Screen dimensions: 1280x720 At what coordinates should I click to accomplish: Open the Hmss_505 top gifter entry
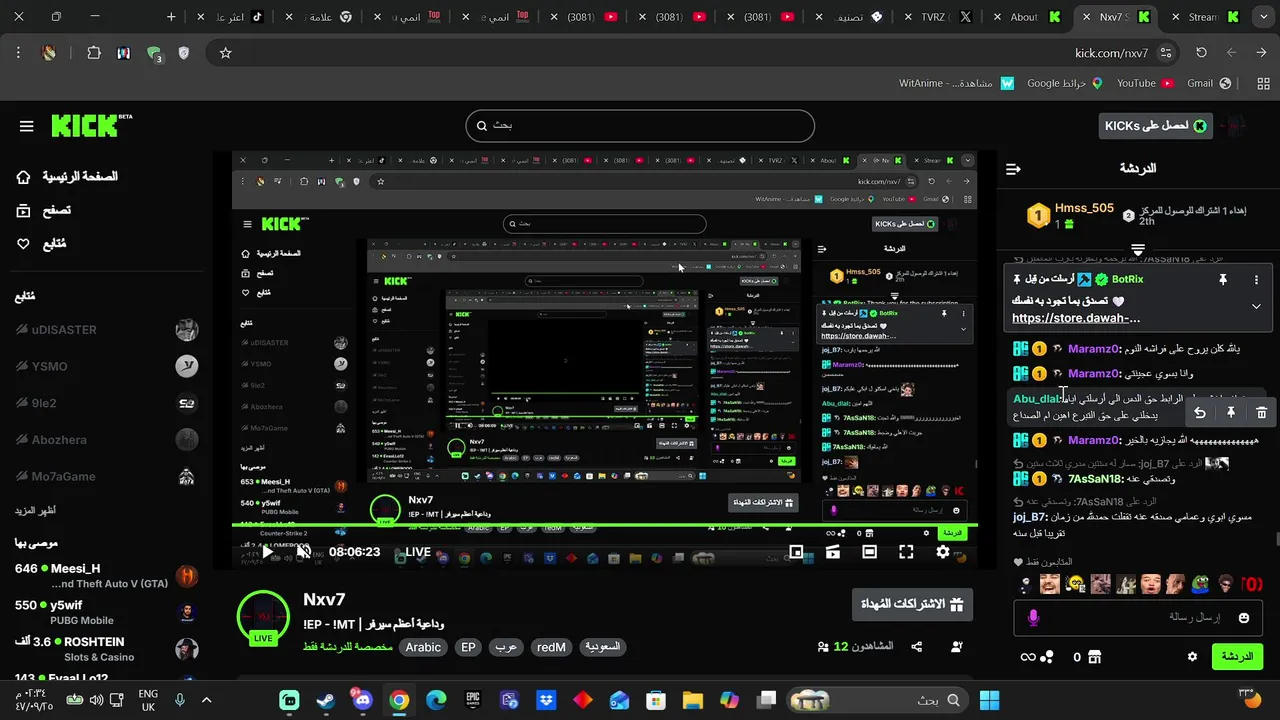point(1070,215)
